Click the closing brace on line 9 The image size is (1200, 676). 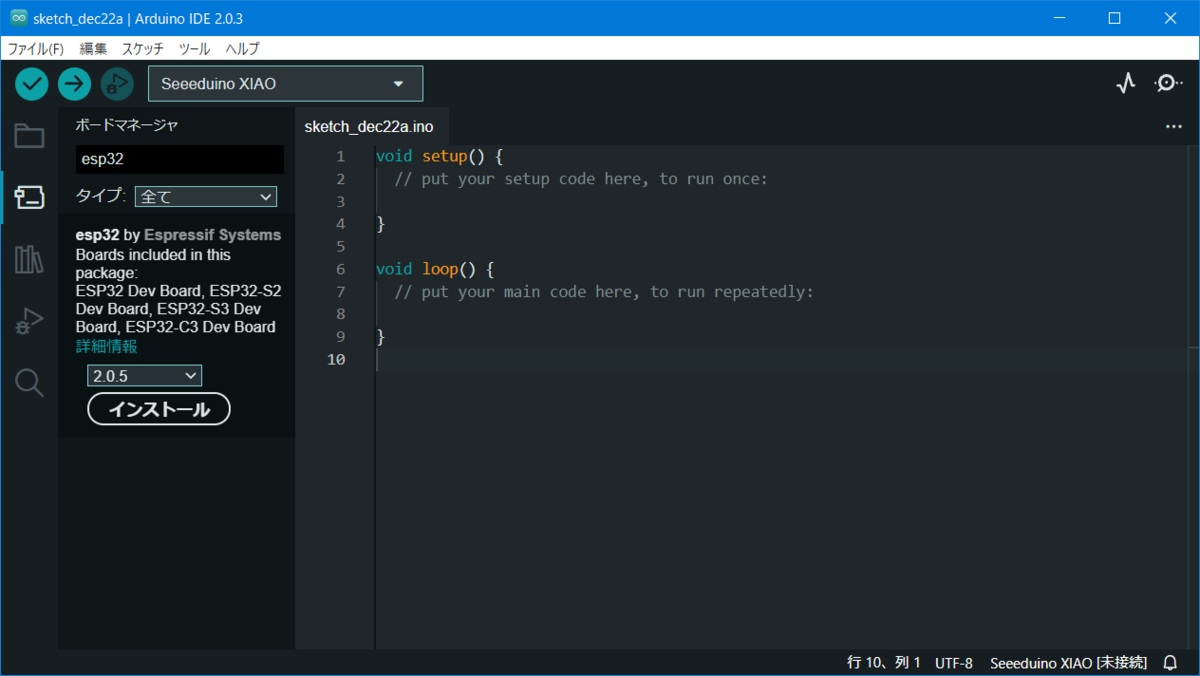click(x=380, y=337)
